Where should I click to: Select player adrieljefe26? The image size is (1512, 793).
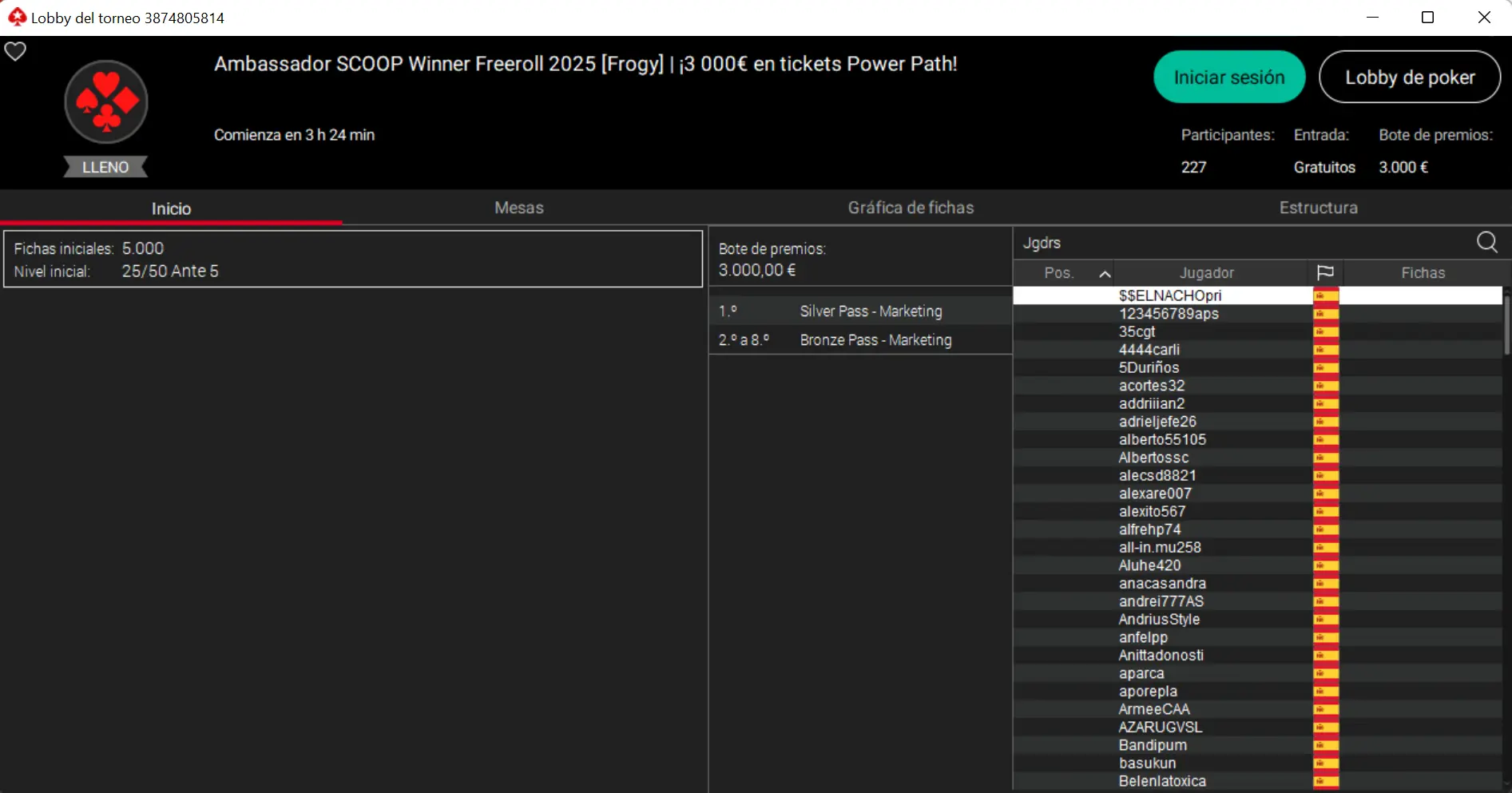click(1257, 422)
